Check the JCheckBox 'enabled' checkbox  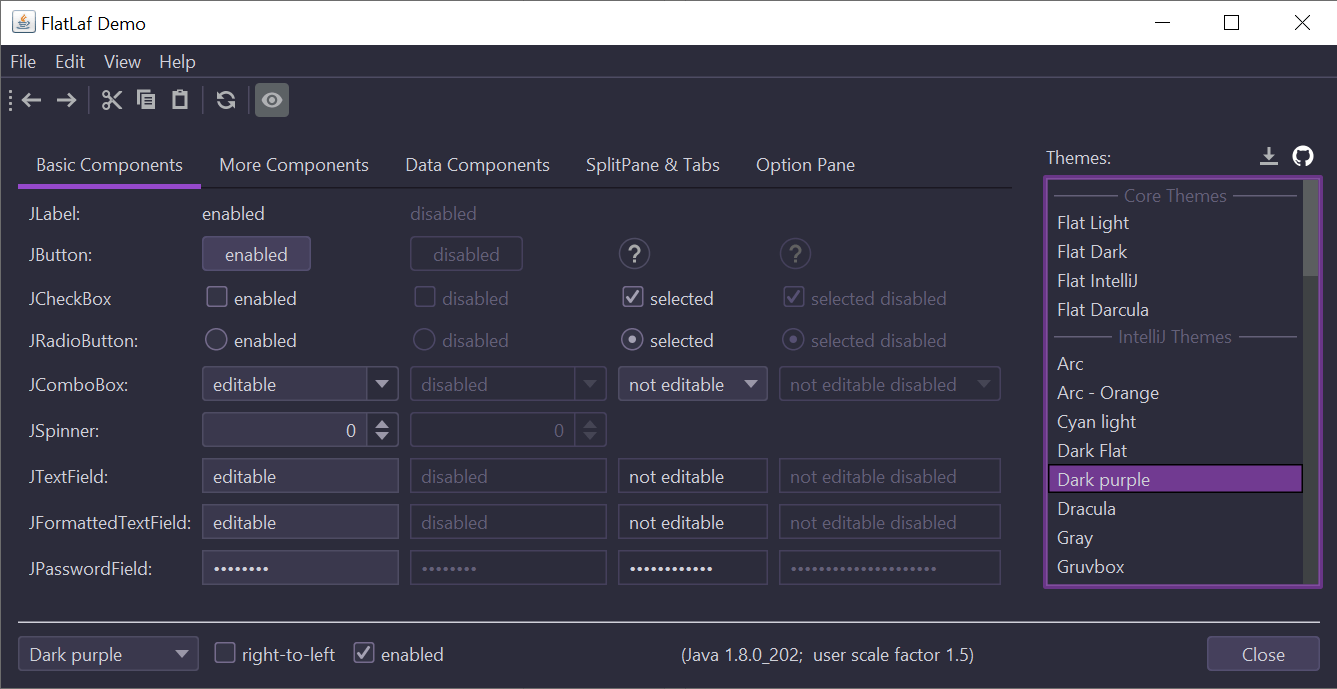coord(216,297)
